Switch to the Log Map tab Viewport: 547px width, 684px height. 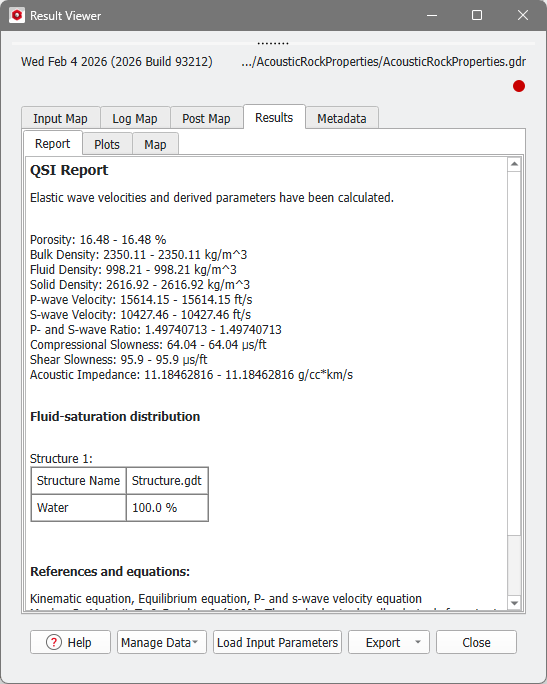(x=135, y=118)
